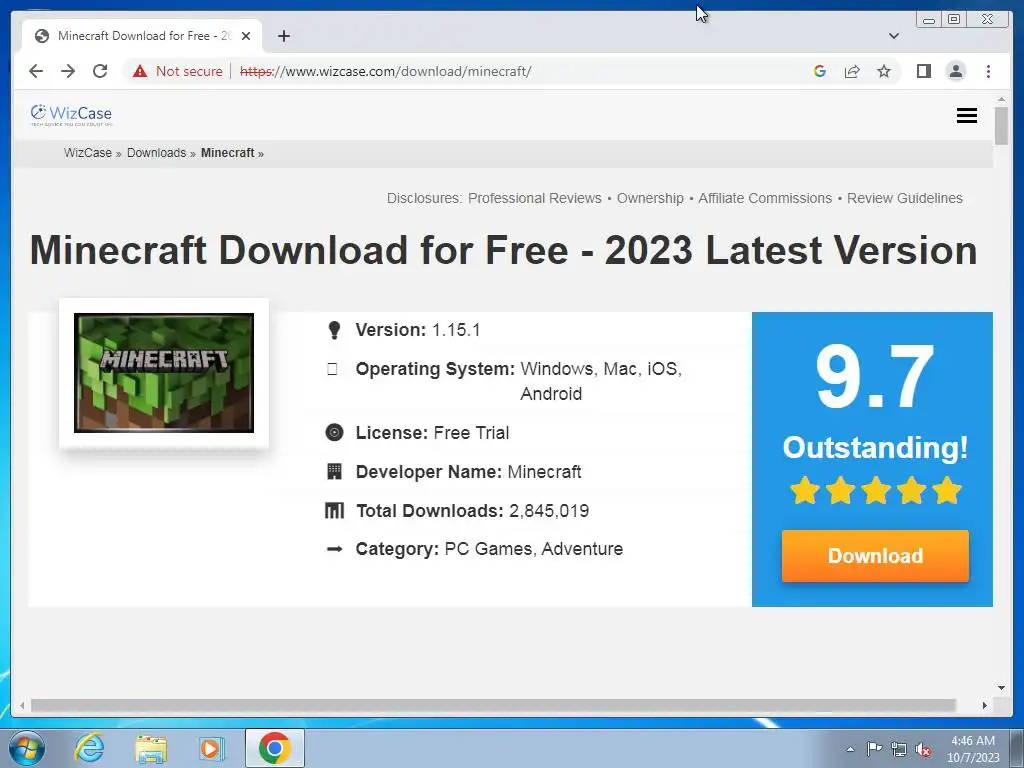Click the Free Trial license text
Image resolution: width=1024 pixels, height=768 pixels.
pyautogui.click(x=471, y=432)
